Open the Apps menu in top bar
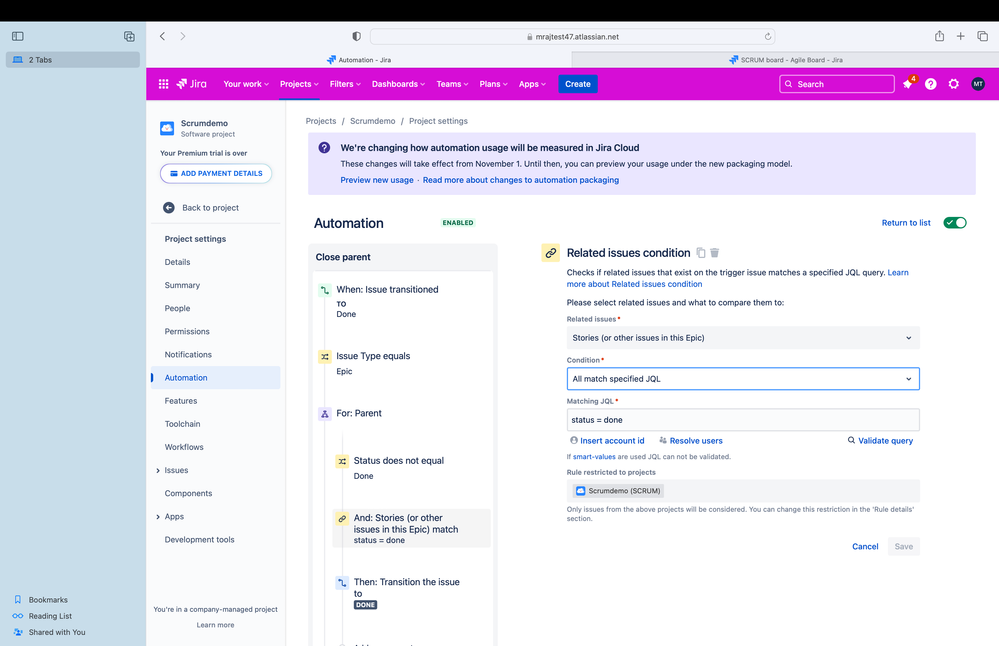 [x=532, y=84]
